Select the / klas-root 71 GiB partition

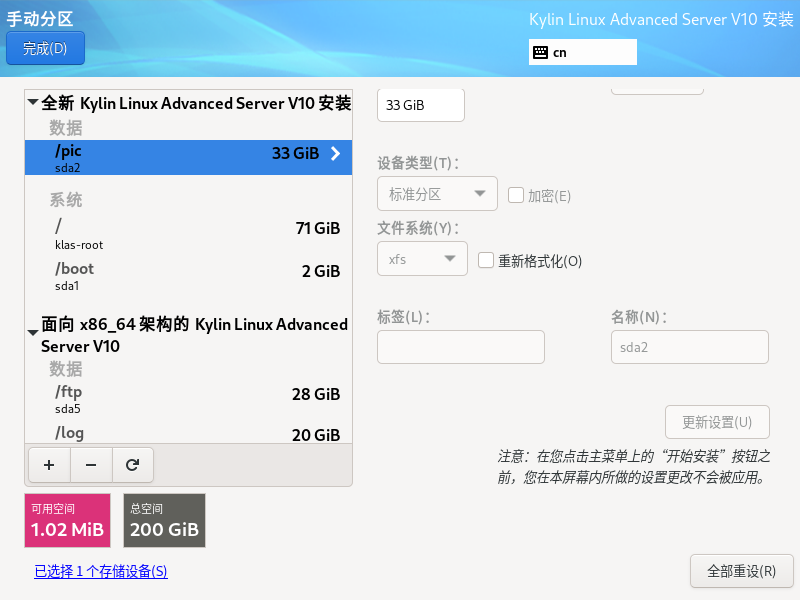[188, 234]
